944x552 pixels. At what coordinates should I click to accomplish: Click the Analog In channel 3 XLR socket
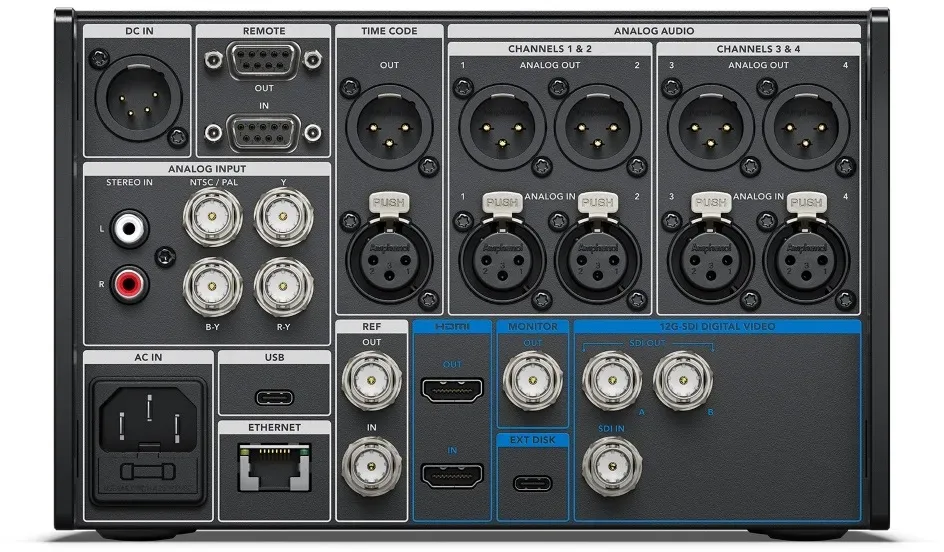[x=711, y=260]
